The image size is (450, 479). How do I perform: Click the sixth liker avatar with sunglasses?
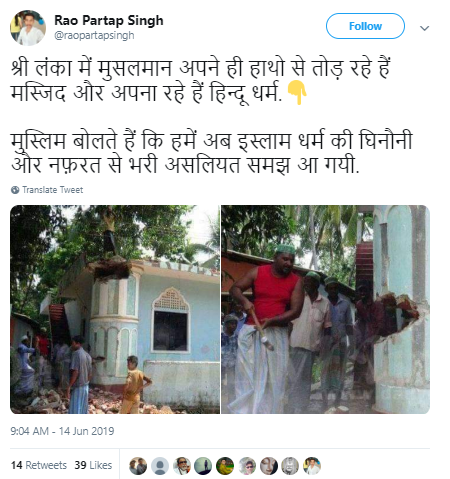point(247,466)
